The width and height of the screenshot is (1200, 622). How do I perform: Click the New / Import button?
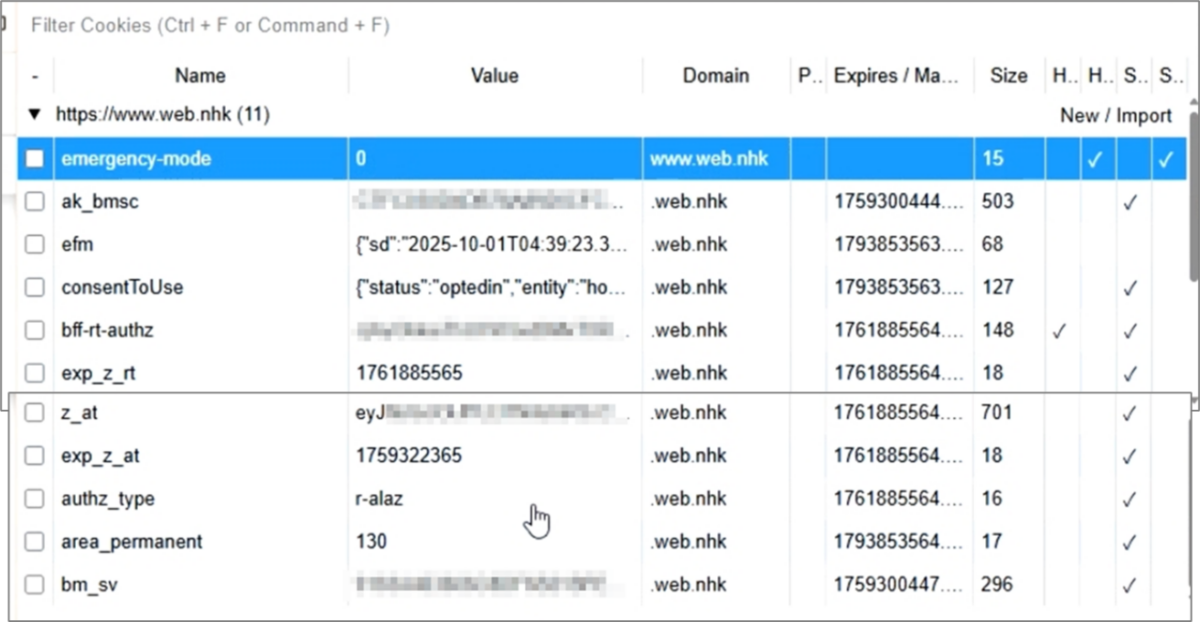pyautogui.click(x=1115, y=115)
